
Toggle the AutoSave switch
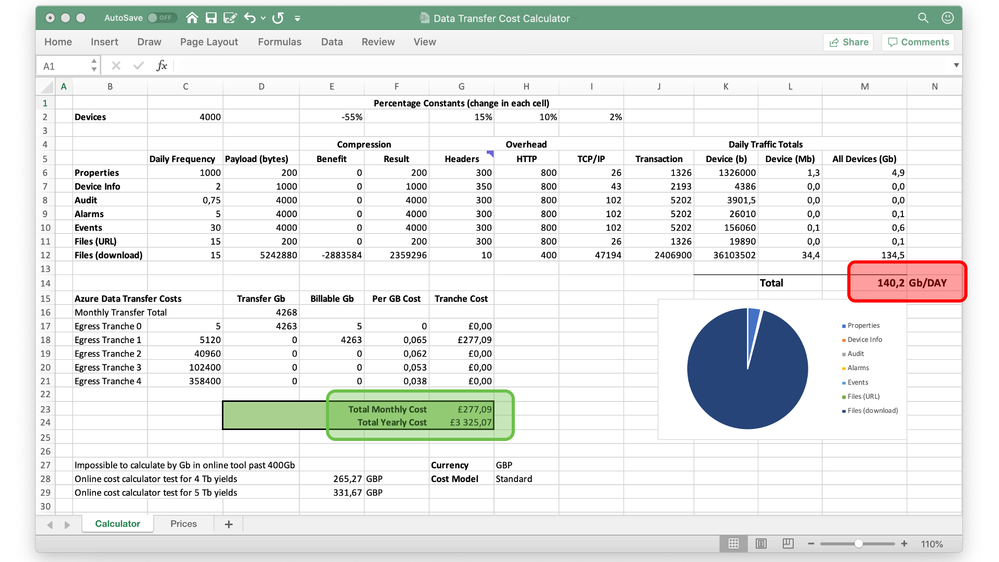click(x=161, y=18)
